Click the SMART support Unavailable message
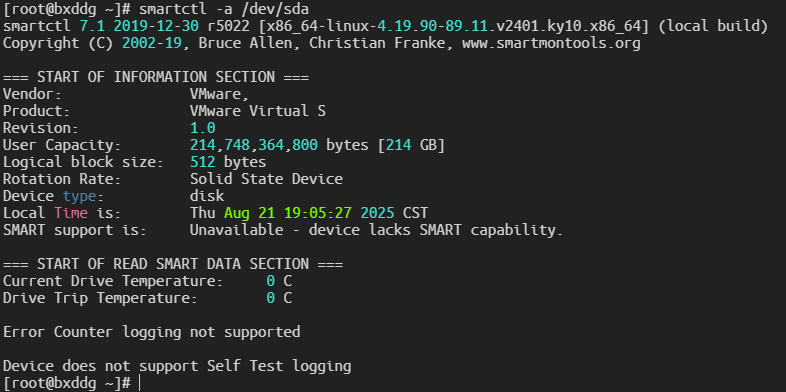 coord(376,230)
